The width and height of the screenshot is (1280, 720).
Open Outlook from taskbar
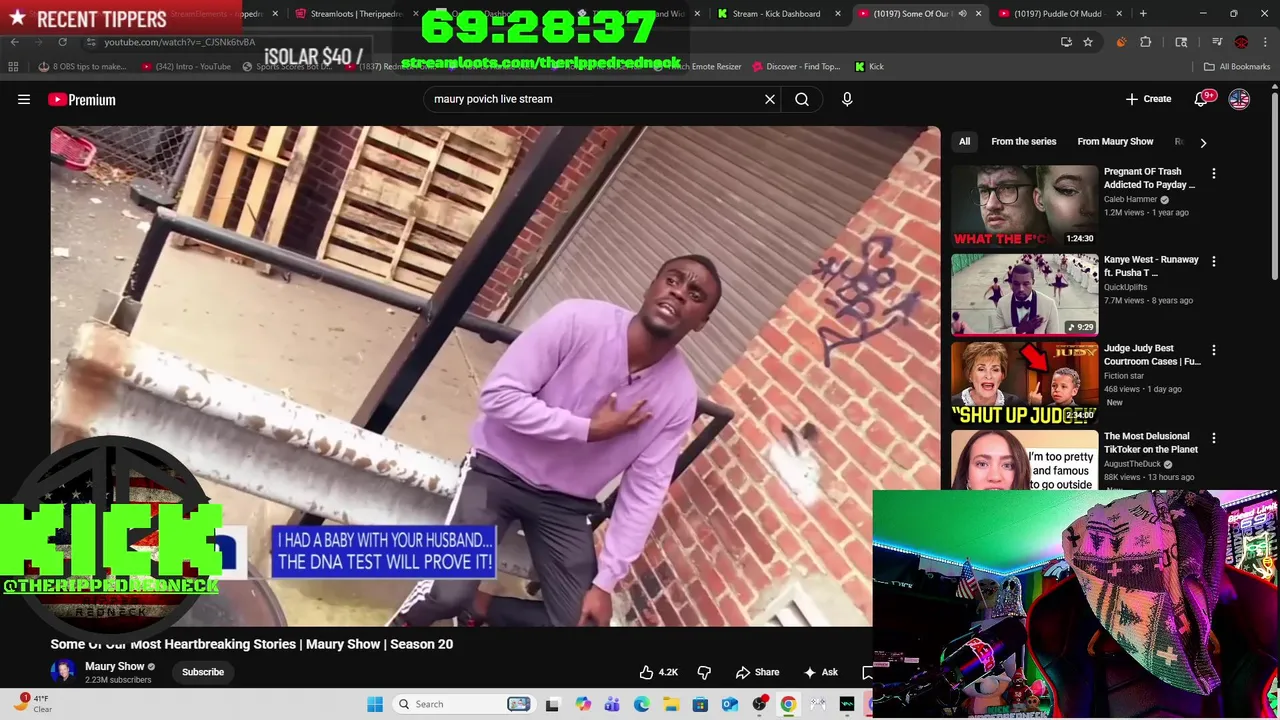730,704
